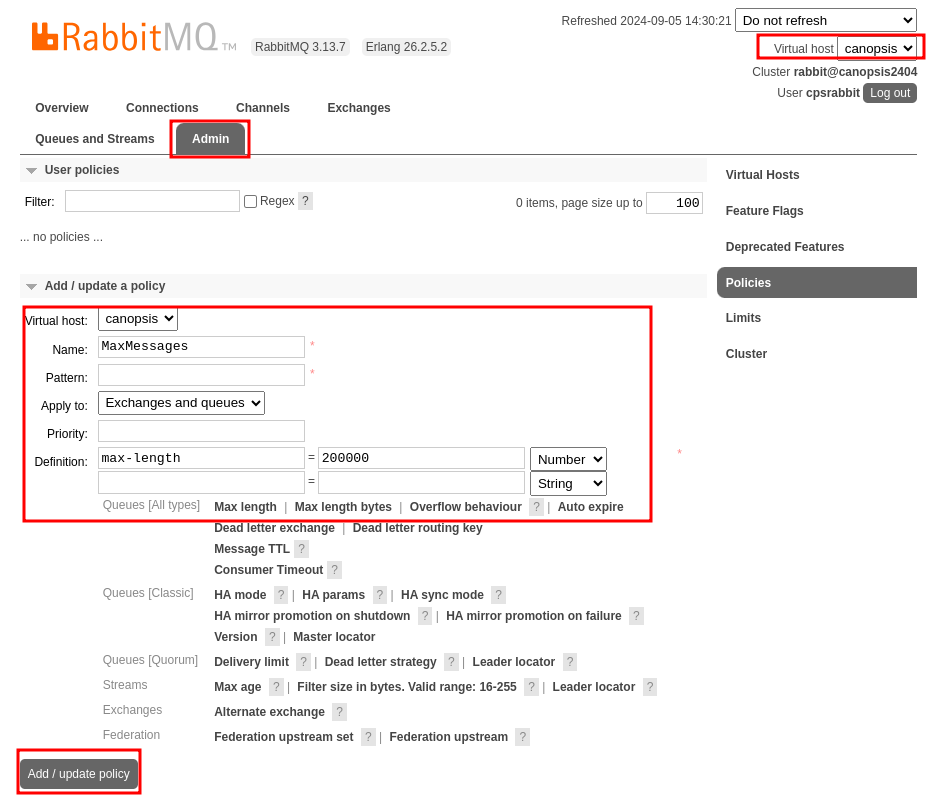Open Feature Flags in the sidebar
936x803 pixels.
764,211
